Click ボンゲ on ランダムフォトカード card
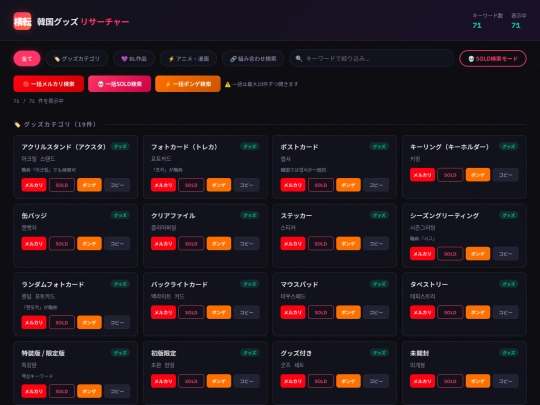The image size is (540, 405). point(90,322)
